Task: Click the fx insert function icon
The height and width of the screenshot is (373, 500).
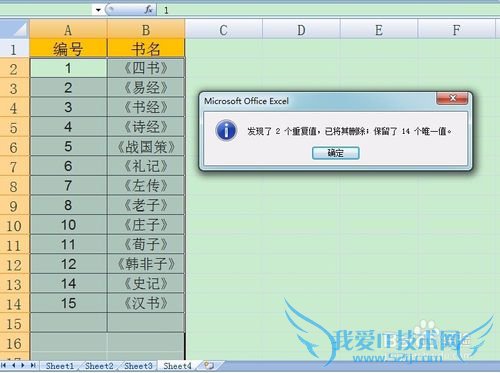Action: click(x=148, y=10)
